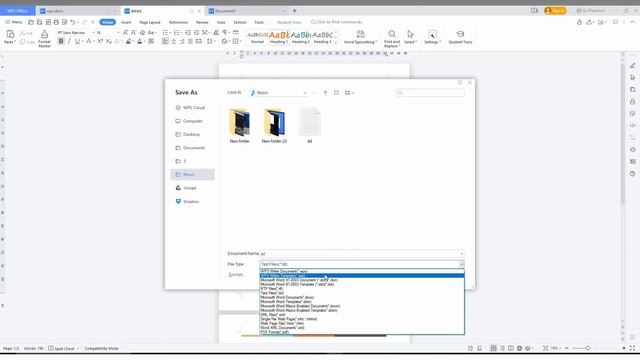Click the Sign in button
This screenshot has height=360, width=640.
(x=555, y=11)
